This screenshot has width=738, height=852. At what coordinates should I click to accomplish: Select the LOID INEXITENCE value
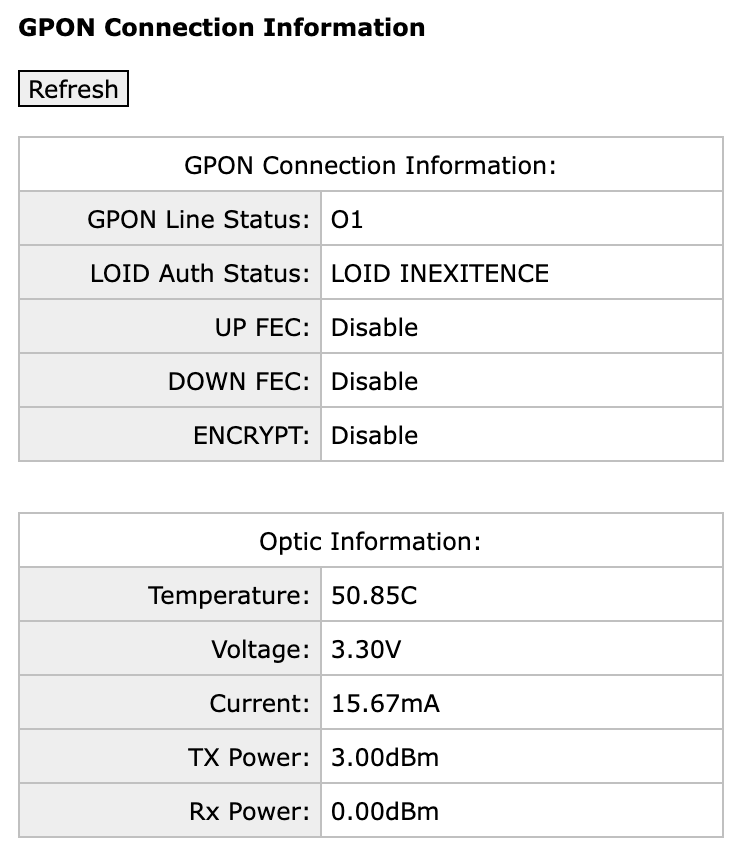pyautogui.click(x=440, y=273)
